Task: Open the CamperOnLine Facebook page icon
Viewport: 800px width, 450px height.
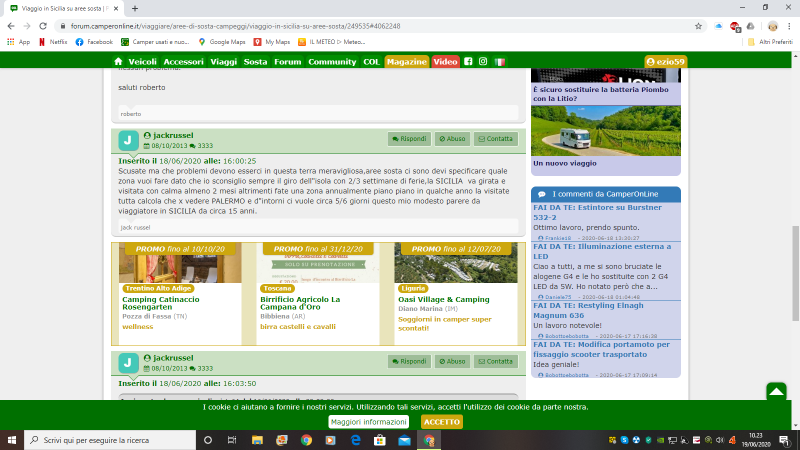Action: click(x=469, y=62)
